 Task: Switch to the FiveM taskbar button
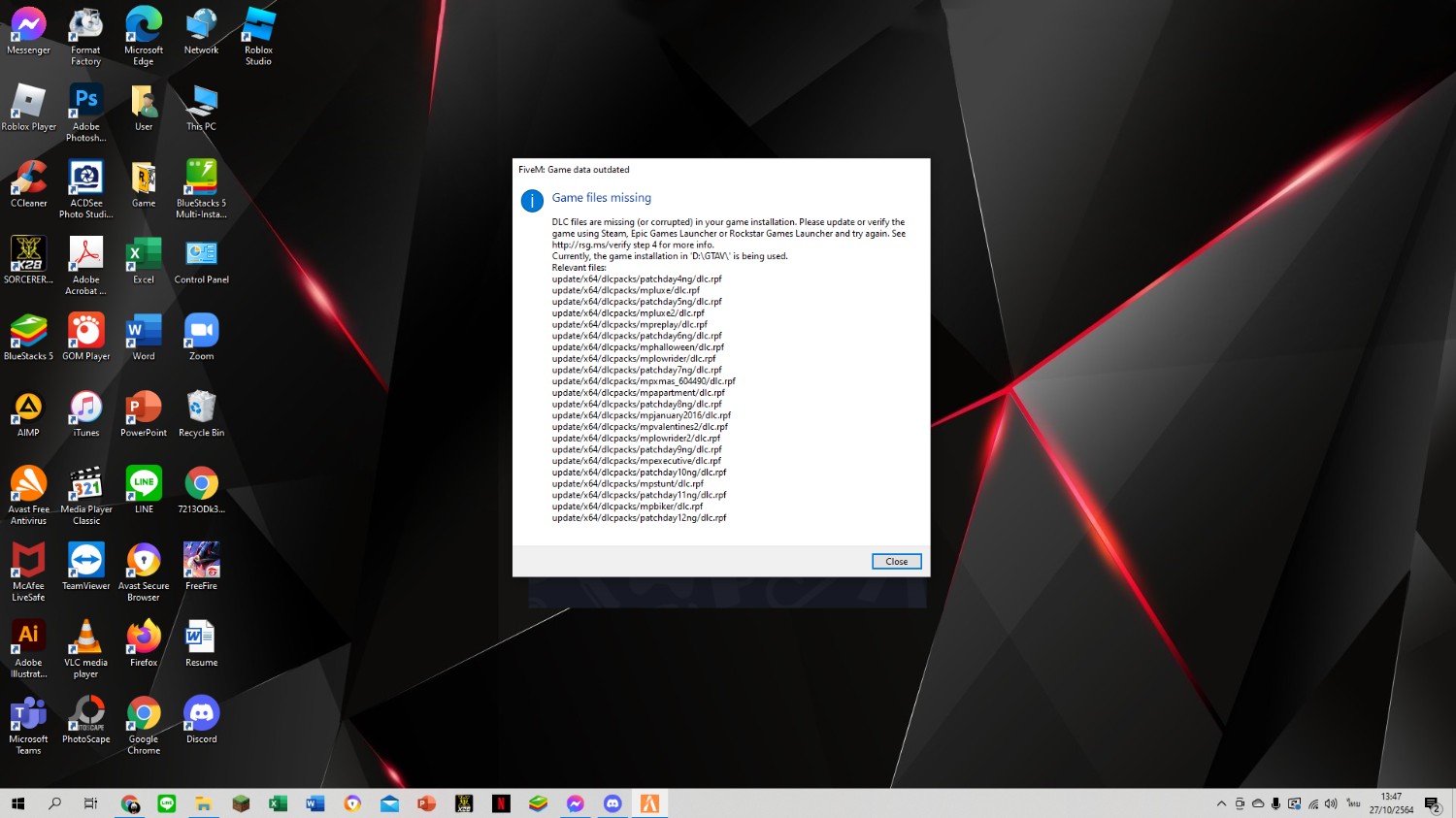point(649,803)
